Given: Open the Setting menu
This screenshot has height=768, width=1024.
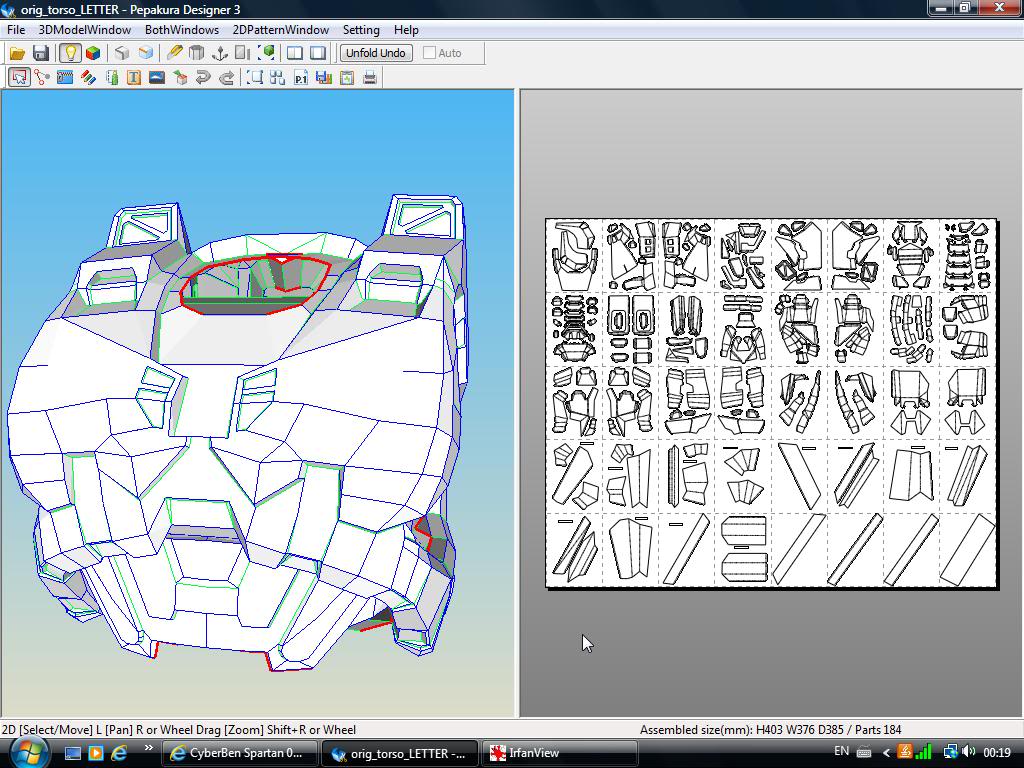Looking at the screenshot, I should point(361,30).
